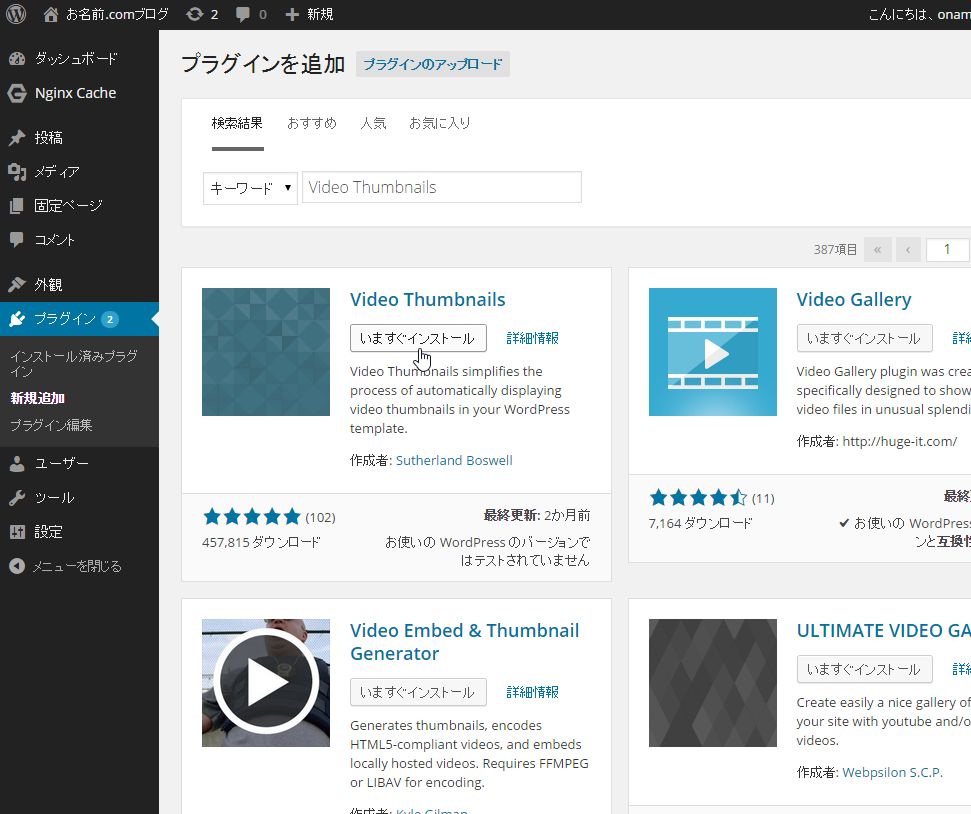Click Video Thumbnails five-star rating

click(x=251, y=517)
